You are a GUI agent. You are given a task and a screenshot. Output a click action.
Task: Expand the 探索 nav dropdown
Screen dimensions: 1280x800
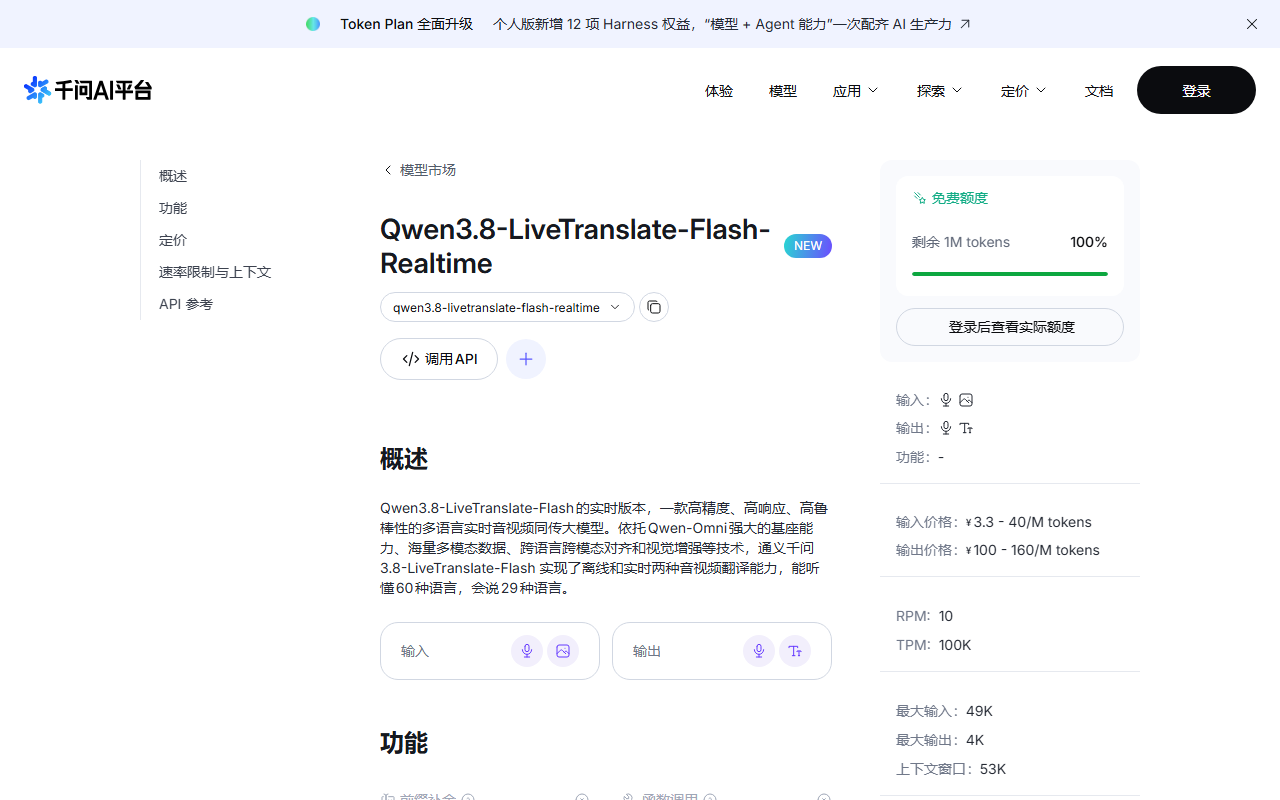coord(939,91)
